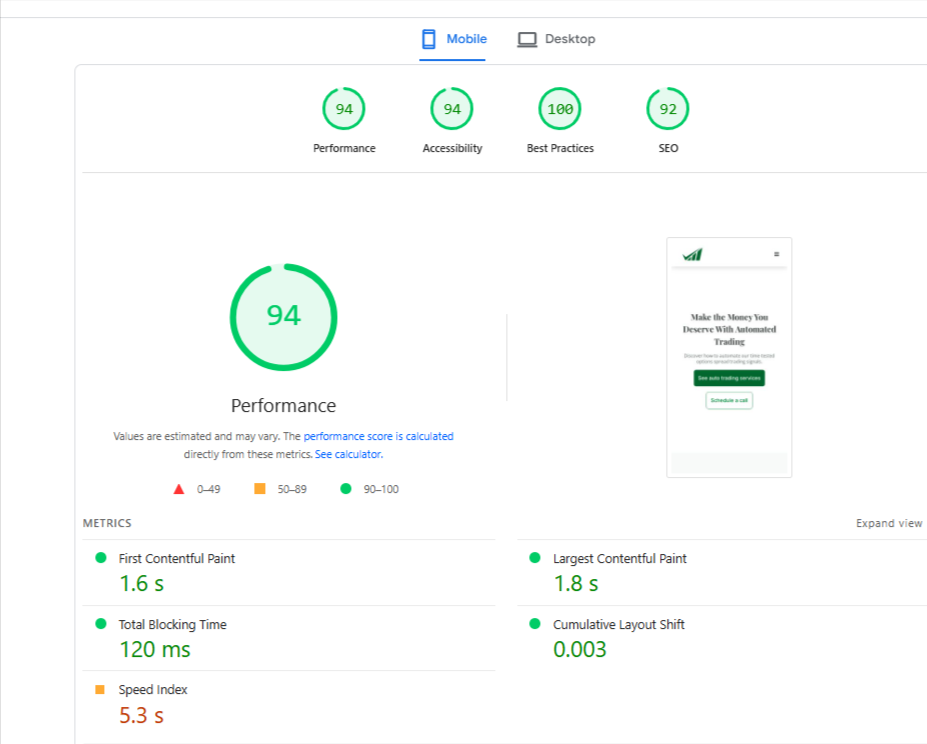The height and width of the screenshot is (744, 927).
Task: Click the Accessibility label
Action: (x=452, y=148)
